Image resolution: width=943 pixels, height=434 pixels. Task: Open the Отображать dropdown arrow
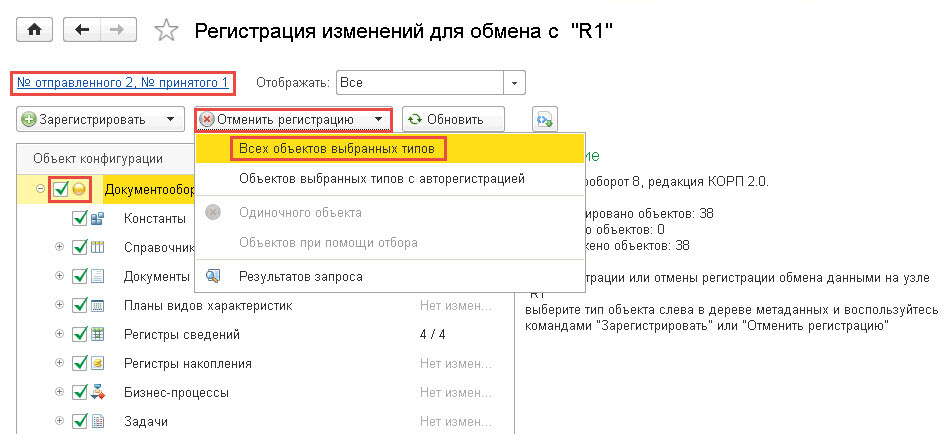(x=514, y=83)
